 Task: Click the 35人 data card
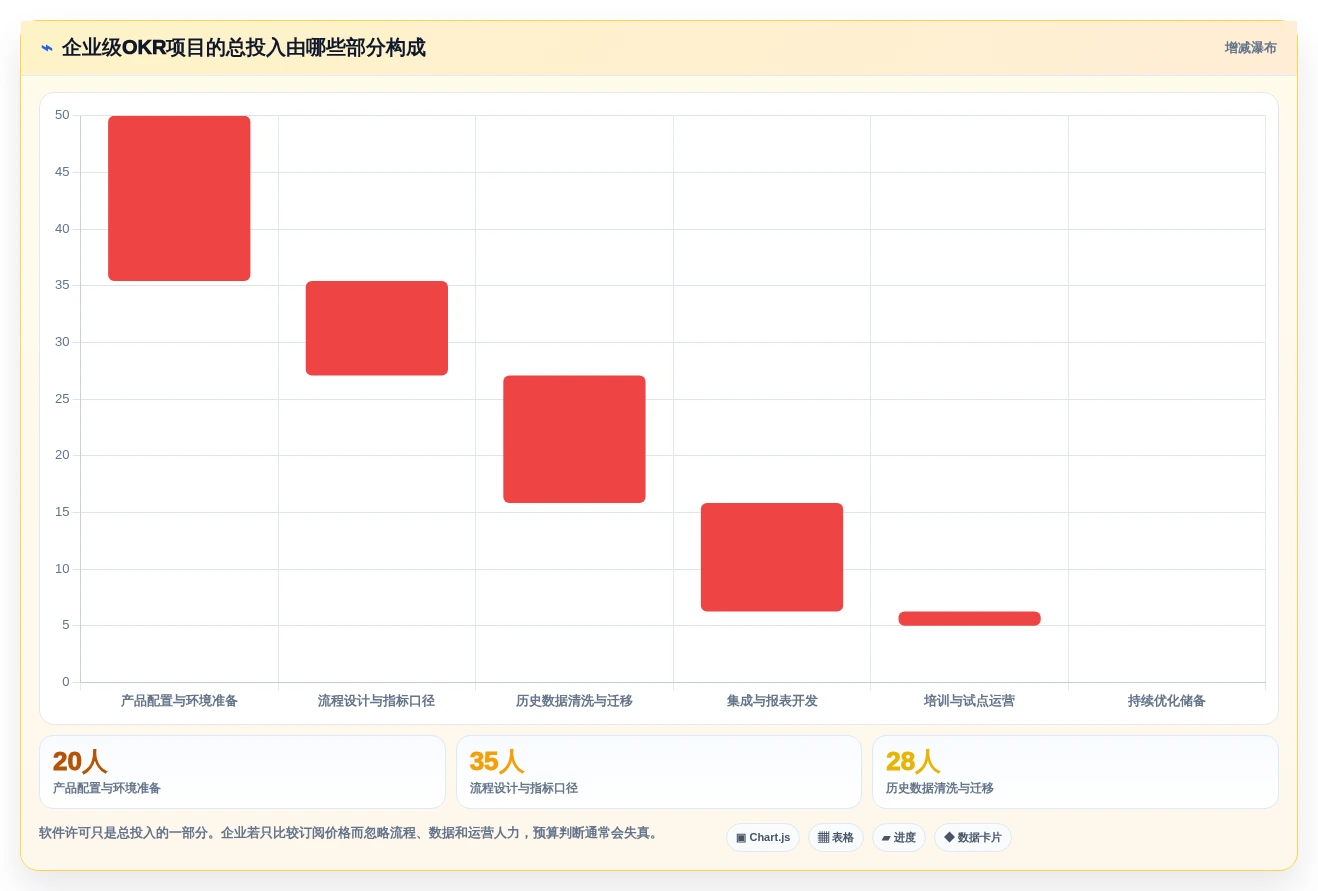(x=659, y=772)
